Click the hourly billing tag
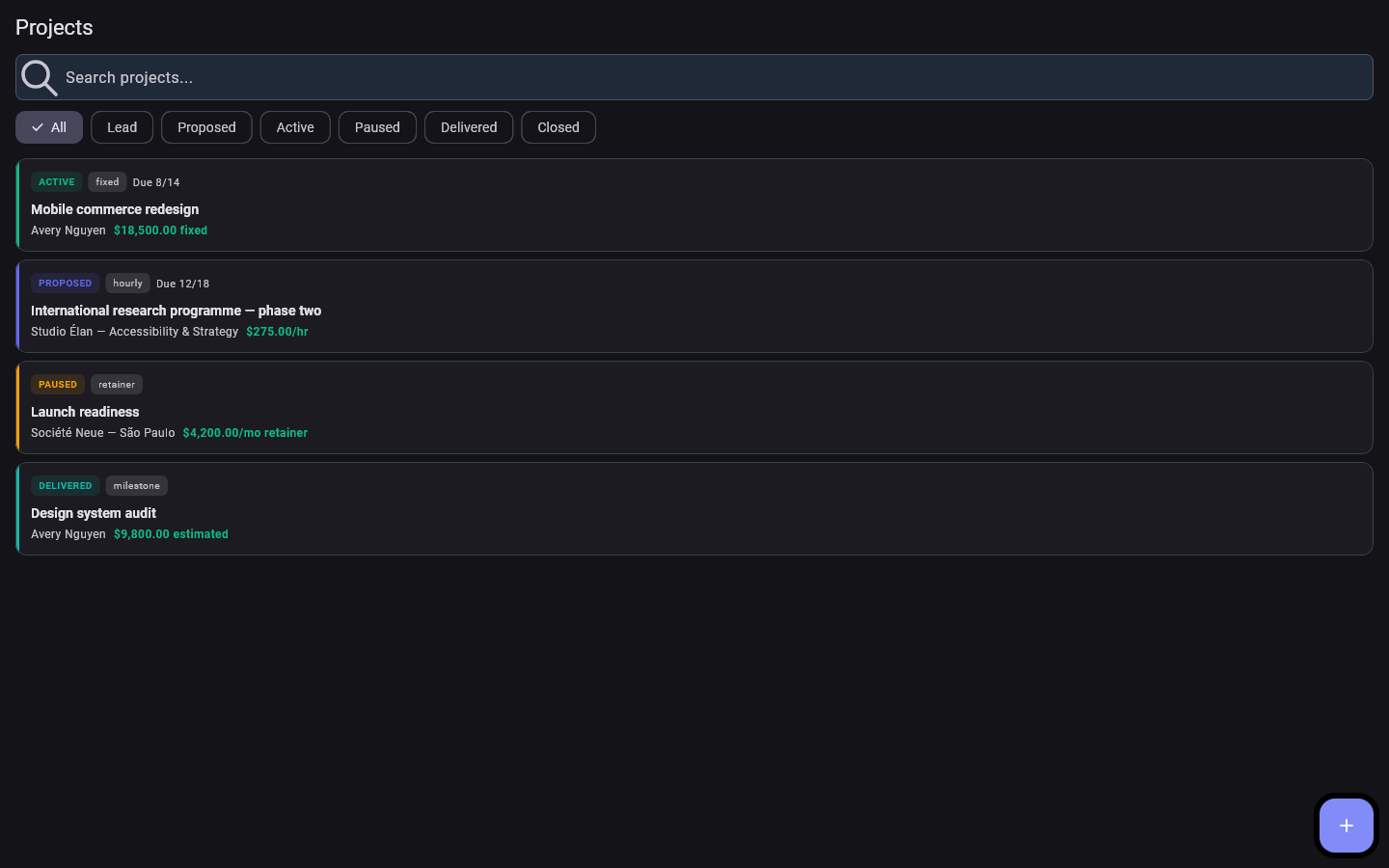1389x868 pixels. tap(127, 284)
